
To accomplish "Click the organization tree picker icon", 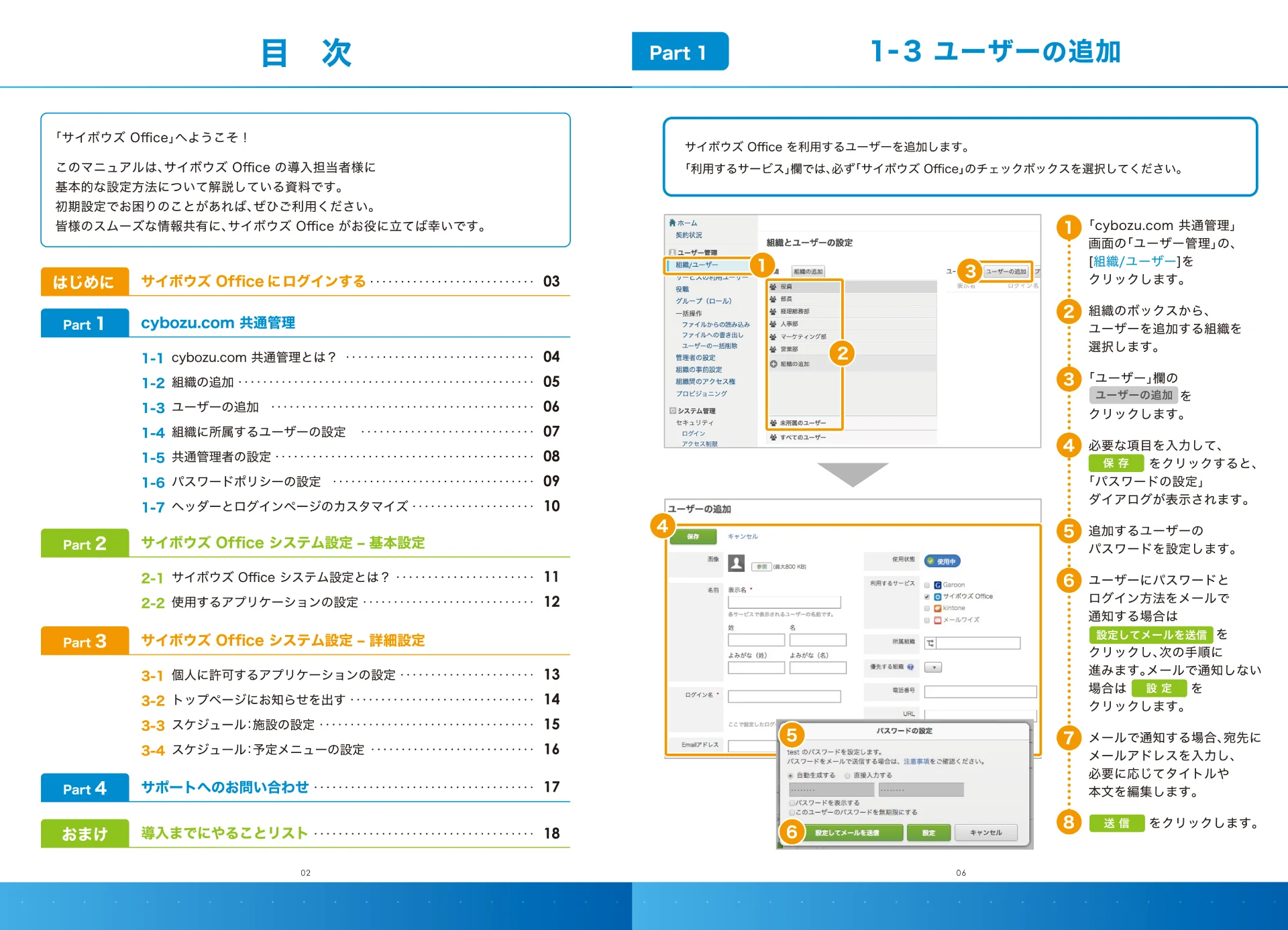I will click(x=930, y=643).
